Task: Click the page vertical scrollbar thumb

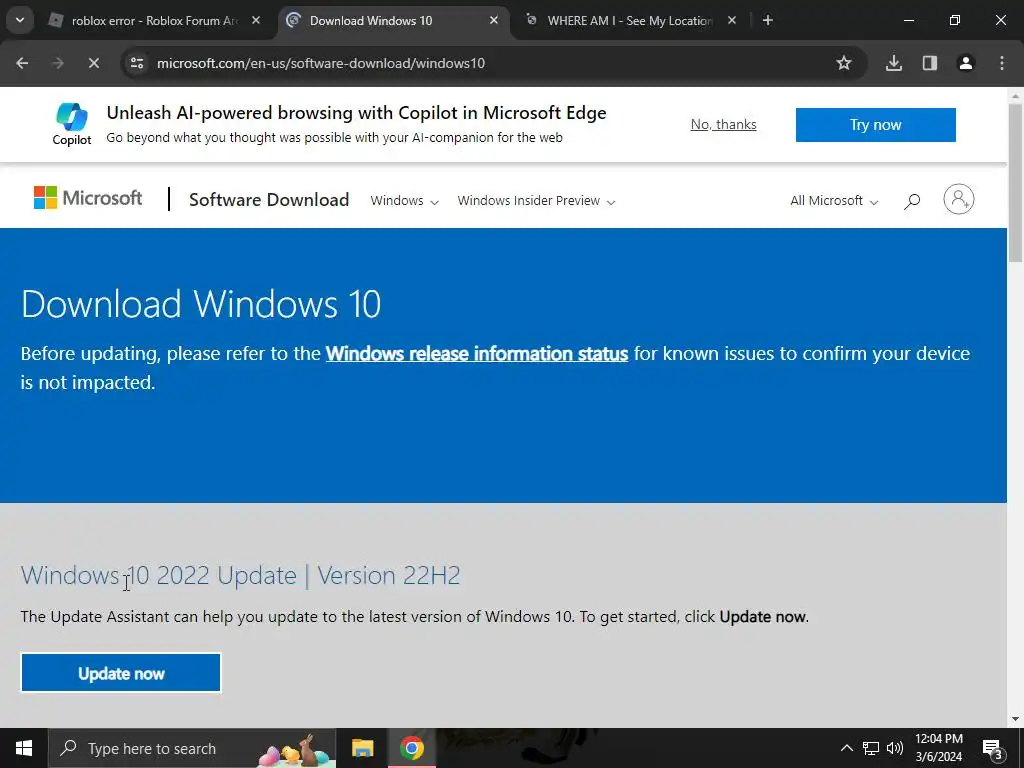Action: pyautogui.click(x=1015, y=183)
